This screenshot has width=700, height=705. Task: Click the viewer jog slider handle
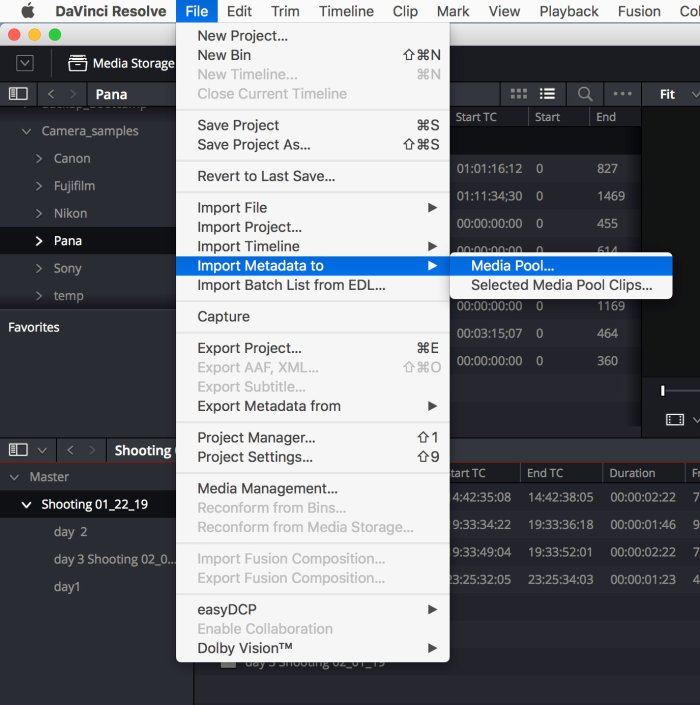coord(662,391)
